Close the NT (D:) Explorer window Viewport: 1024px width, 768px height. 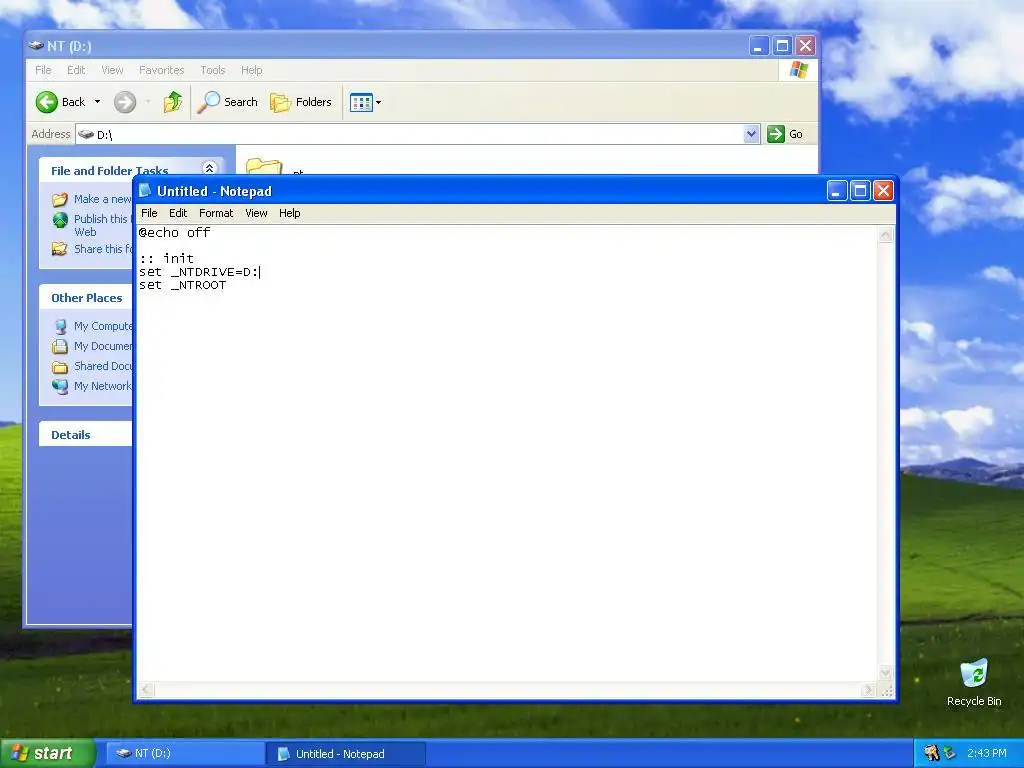806,46
